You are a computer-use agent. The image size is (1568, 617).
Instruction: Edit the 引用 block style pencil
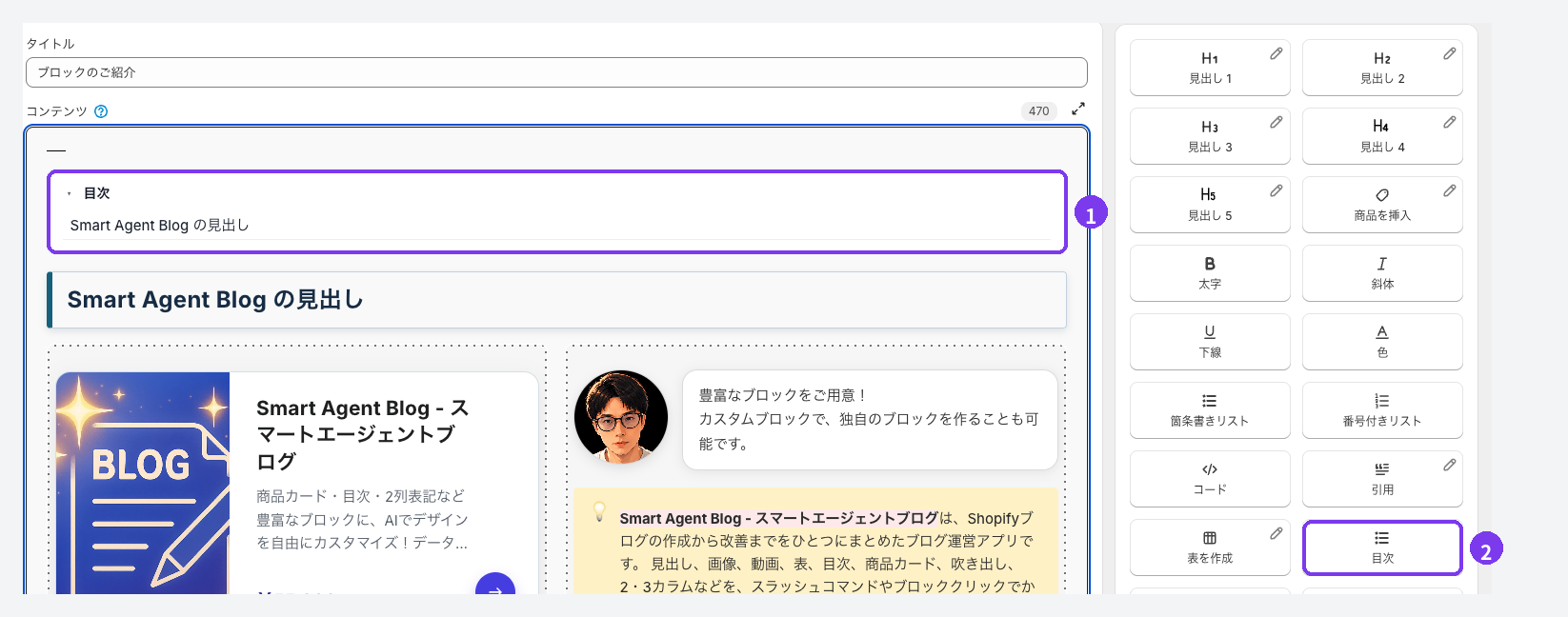point(1449,466)
